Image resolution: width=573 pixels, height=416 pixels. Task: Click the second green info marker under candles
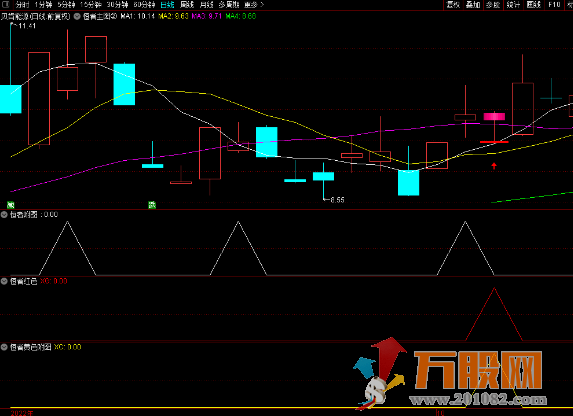point(152,205)
